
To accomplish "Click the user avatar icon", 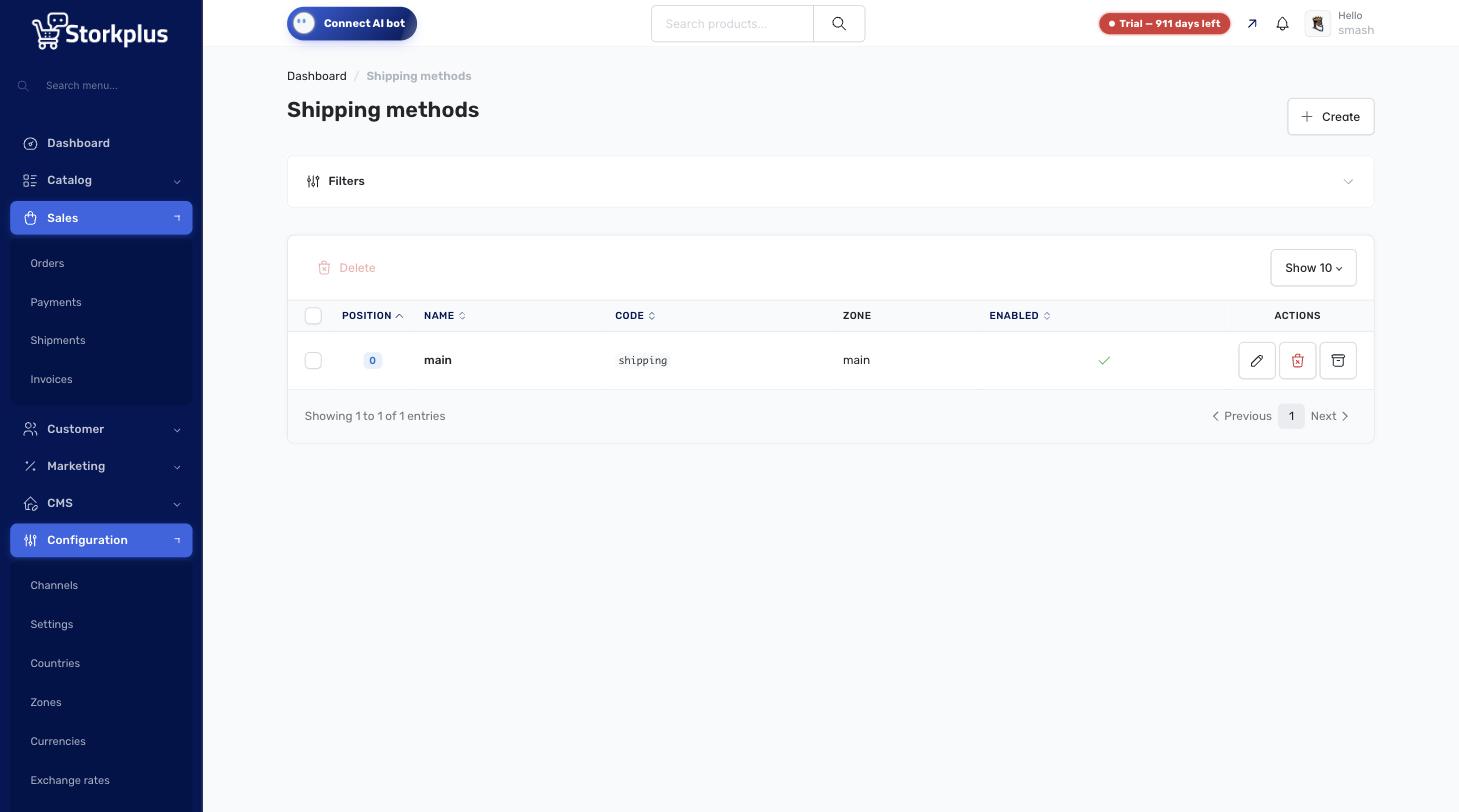I will click(1318, 23).
